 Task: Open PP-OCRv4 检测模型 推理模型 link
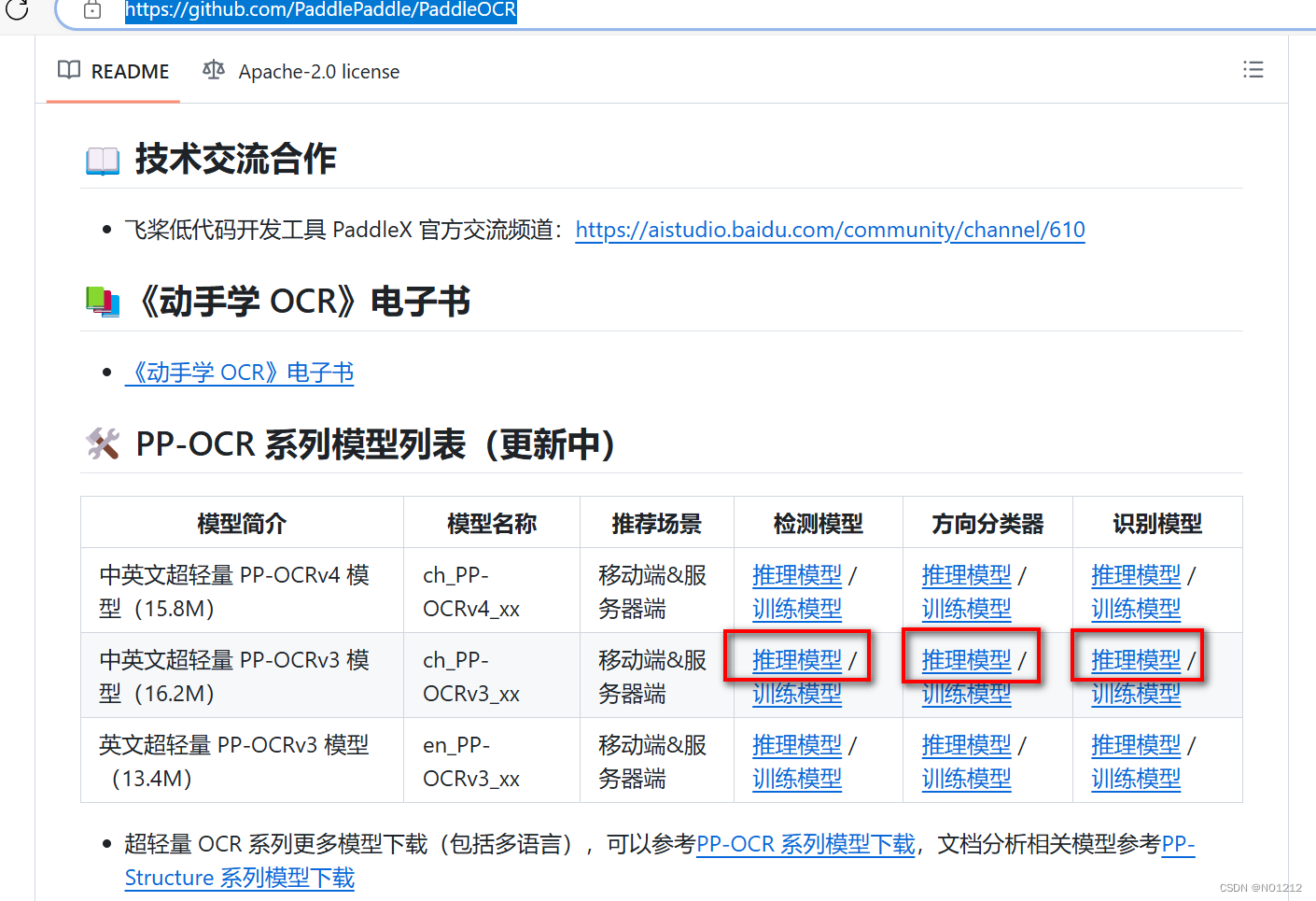click(797, 575)
